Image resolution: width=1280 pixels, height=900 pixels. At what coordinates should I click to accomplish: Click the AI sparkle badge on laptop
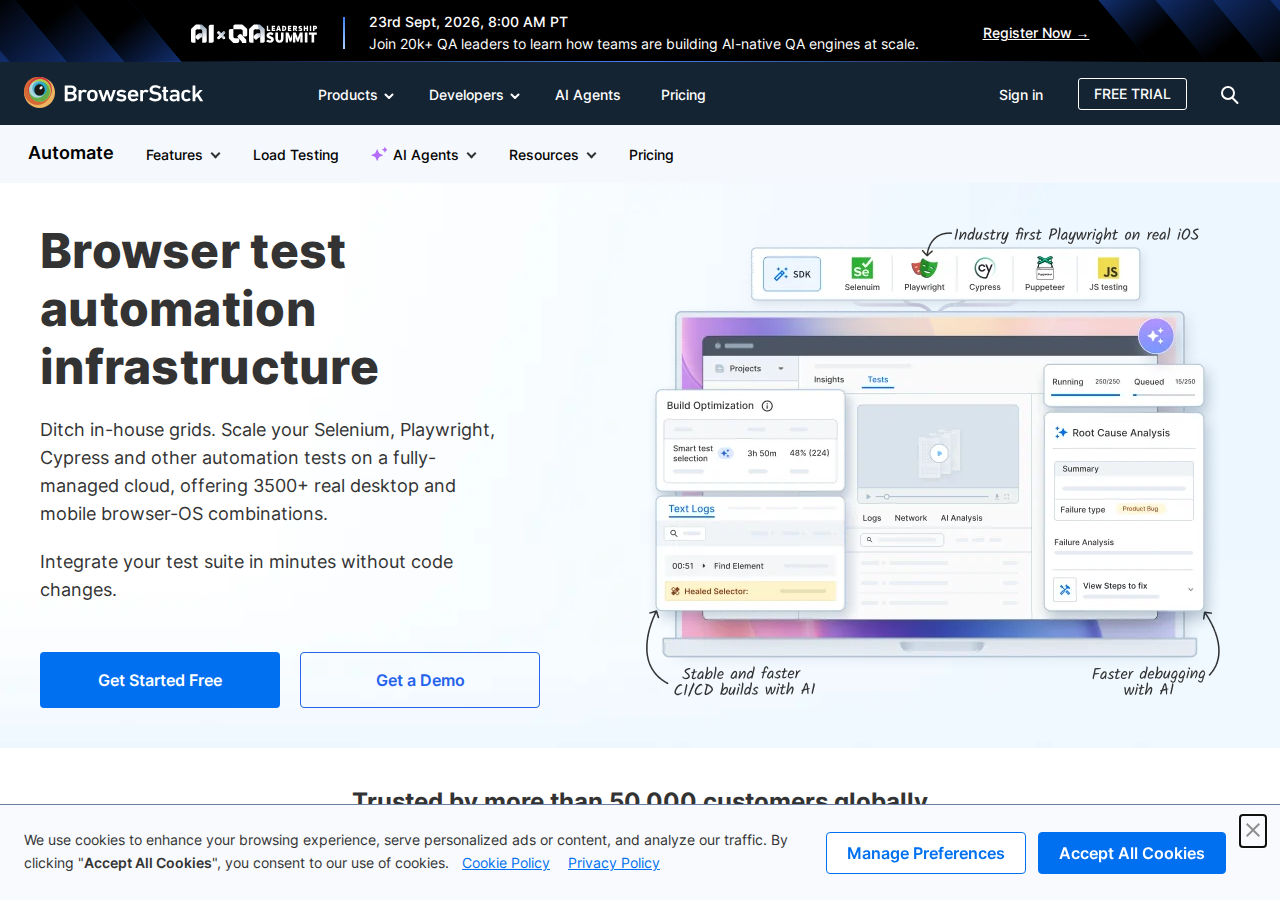[x=1156, y=336]
